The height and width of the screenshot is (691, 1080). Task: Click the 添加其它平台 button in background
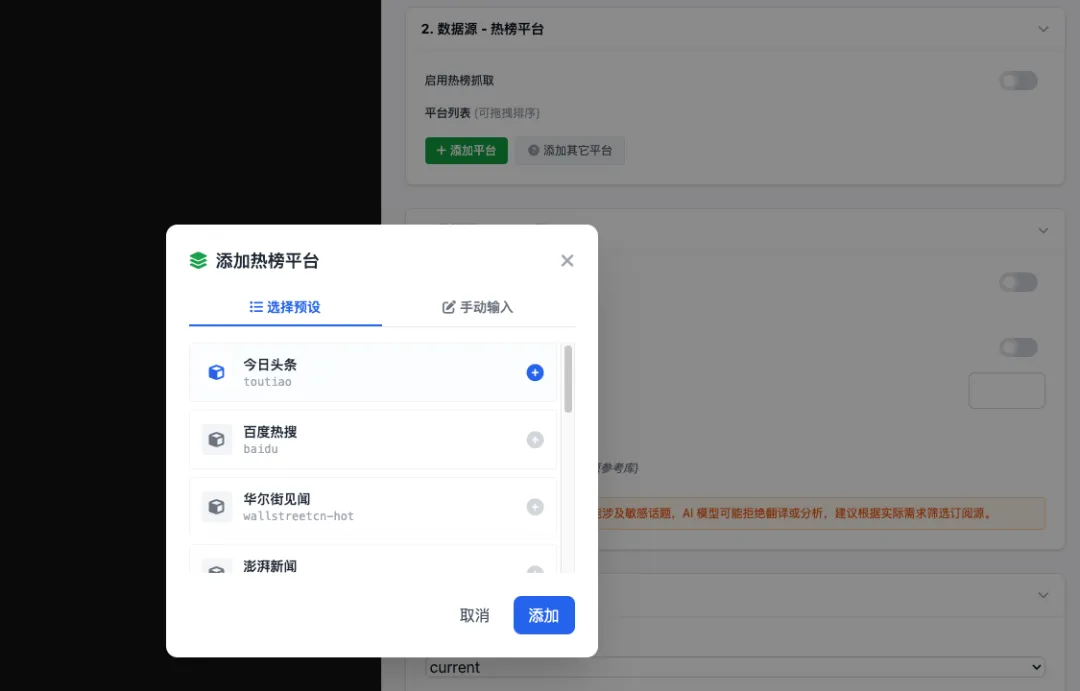tap(570, 150)
